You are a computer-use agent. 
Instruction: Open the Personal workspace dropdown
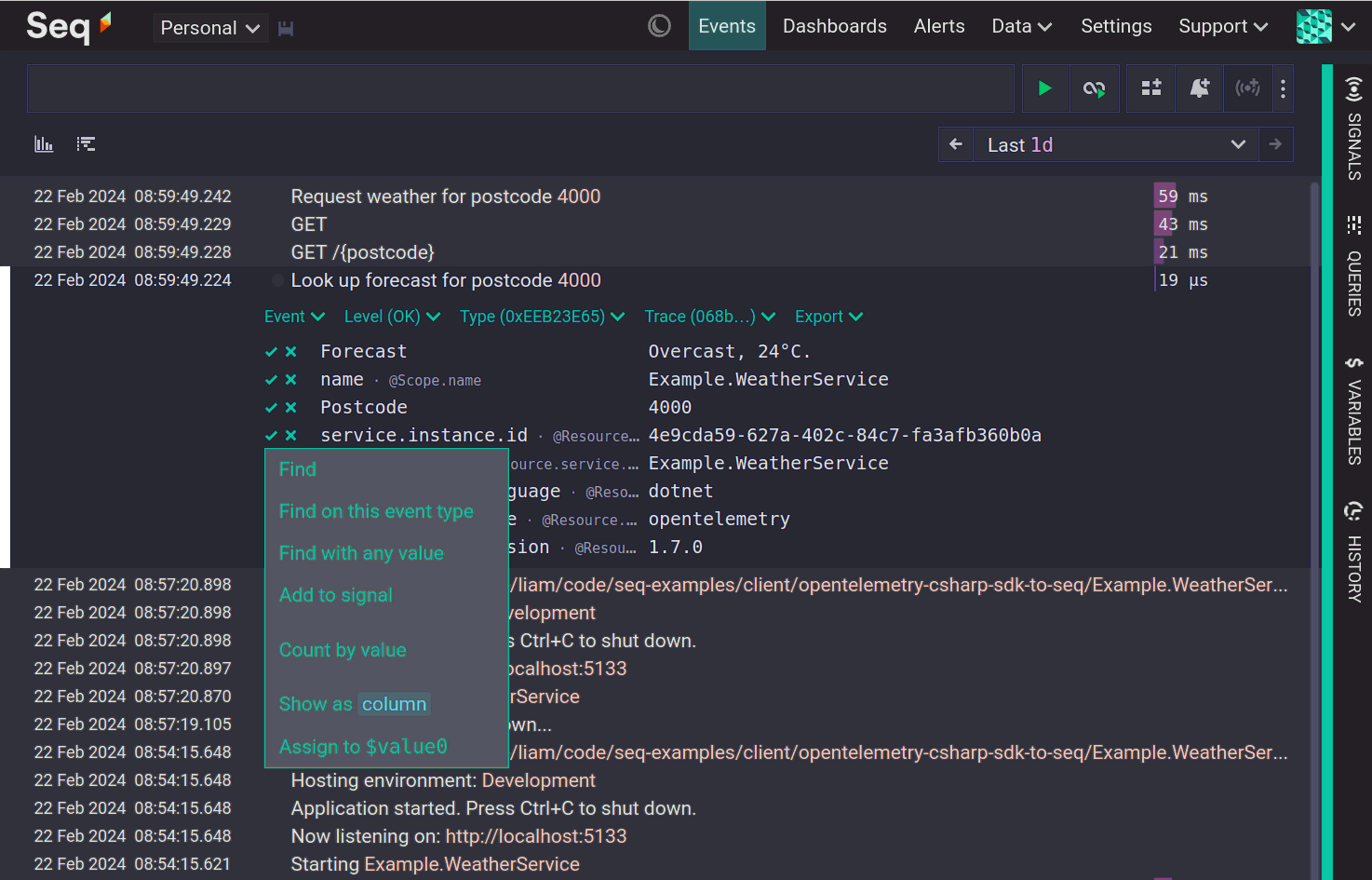click(210, 28)
